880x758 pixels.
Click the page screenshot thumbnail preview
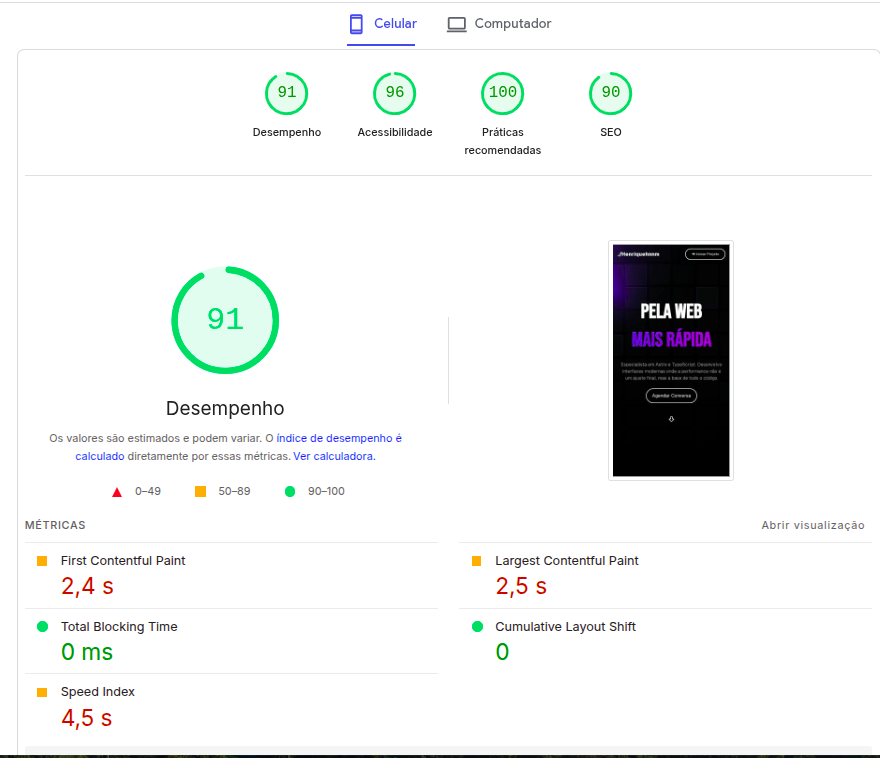pyautogui.click(x=671, y=360)
